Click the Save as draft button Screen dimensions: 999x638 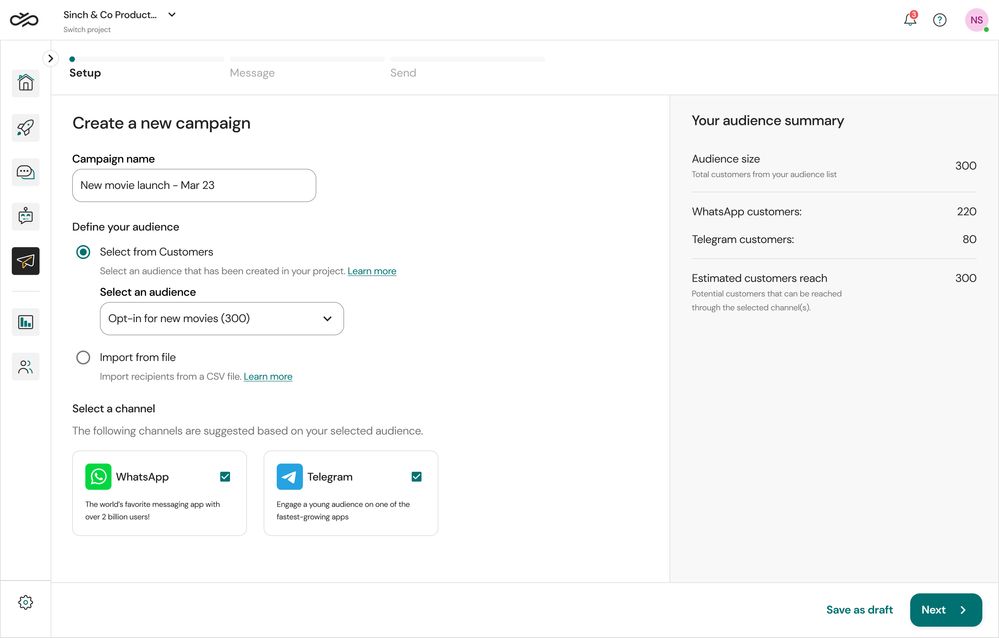pos(859,610)
